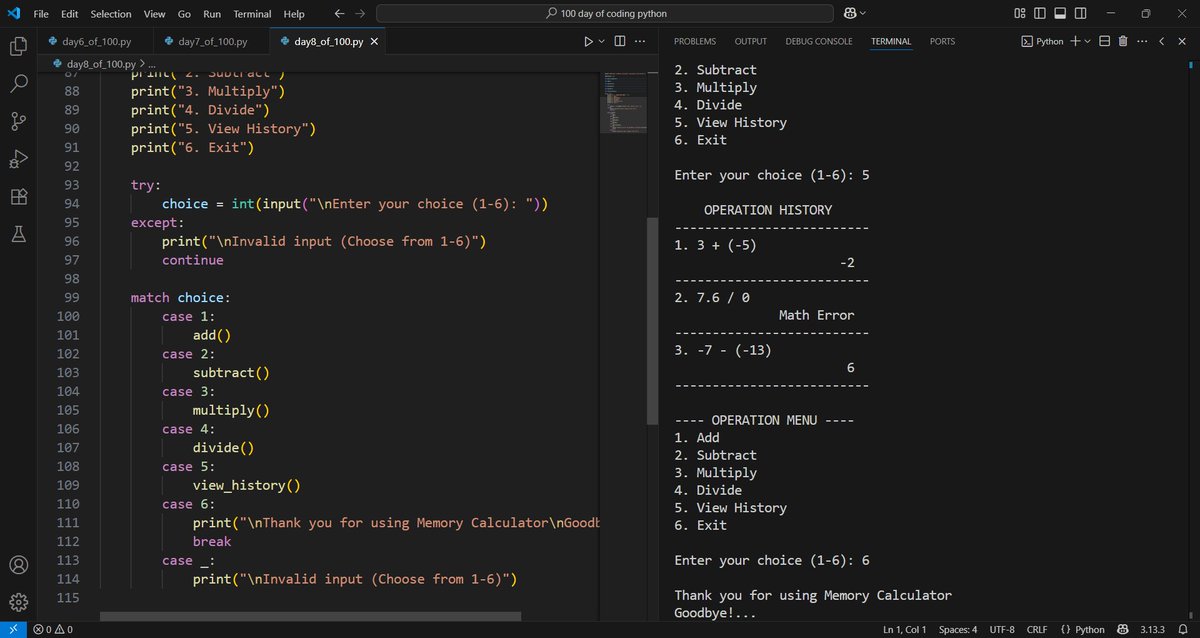Switch to the day7_of_100.py tab

(x=212, y=41)
